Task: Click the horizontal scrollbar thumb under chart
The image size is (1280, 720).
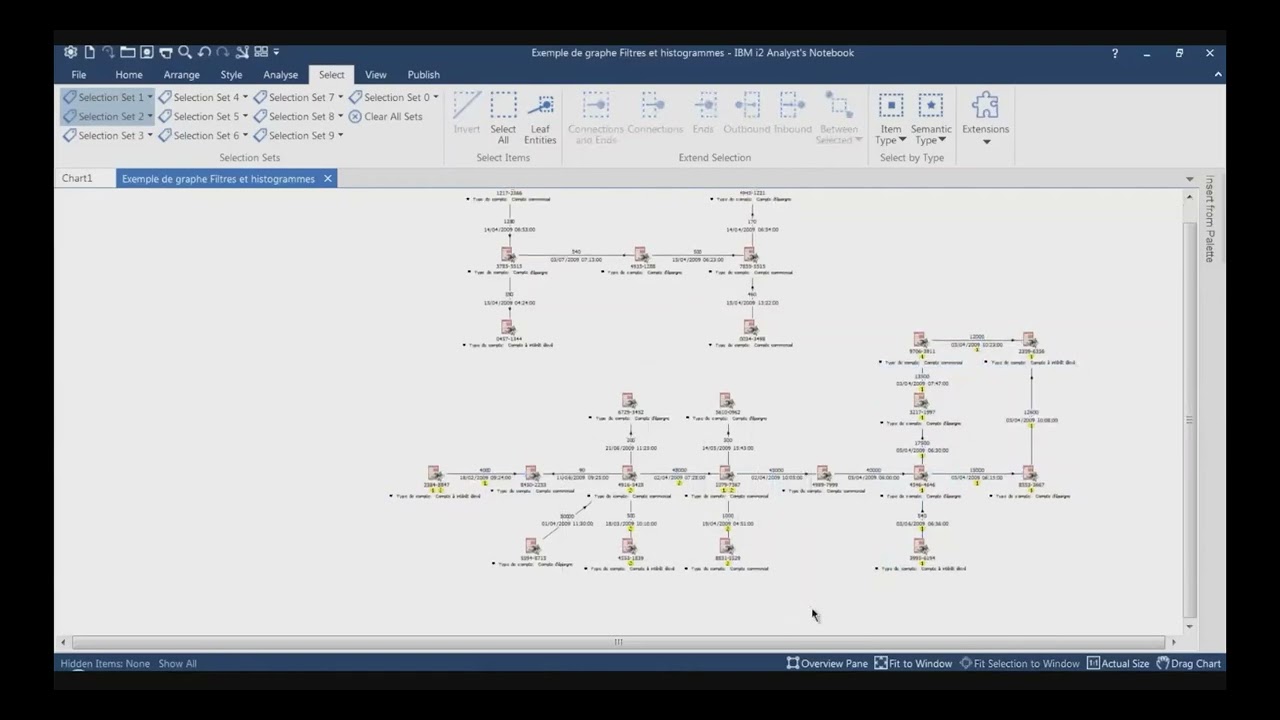Action: (618, 642)
